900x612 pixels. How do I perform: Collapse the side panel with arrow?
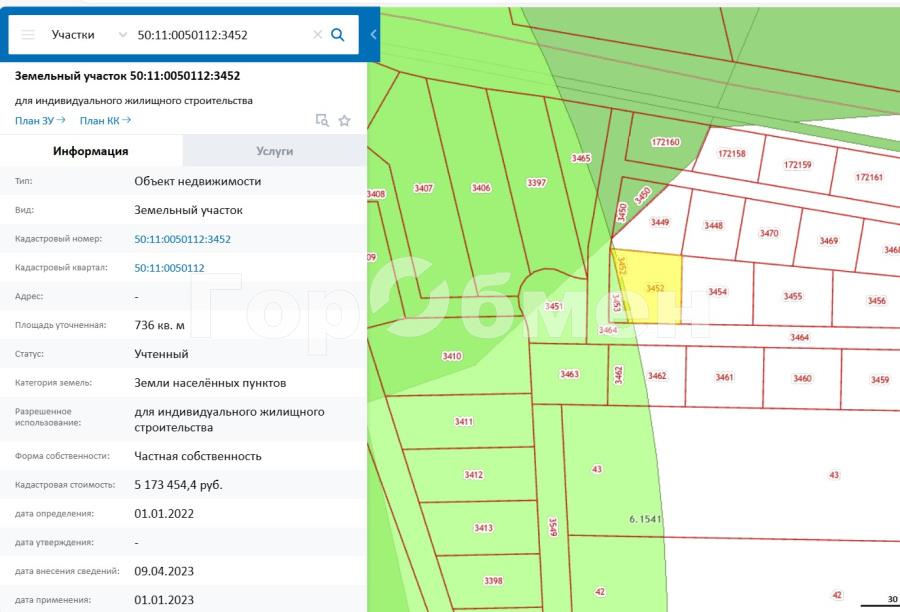click(373, 34)
